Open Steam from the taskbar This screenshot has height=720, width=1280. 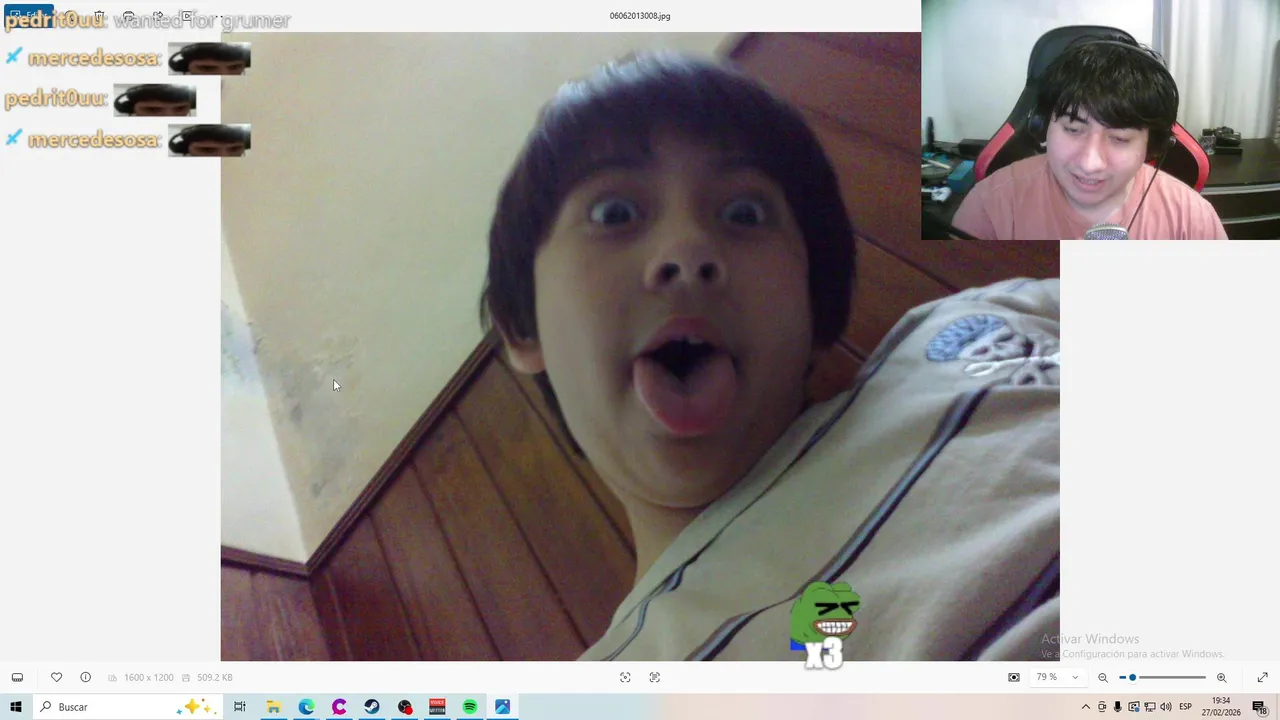point(371,707)
